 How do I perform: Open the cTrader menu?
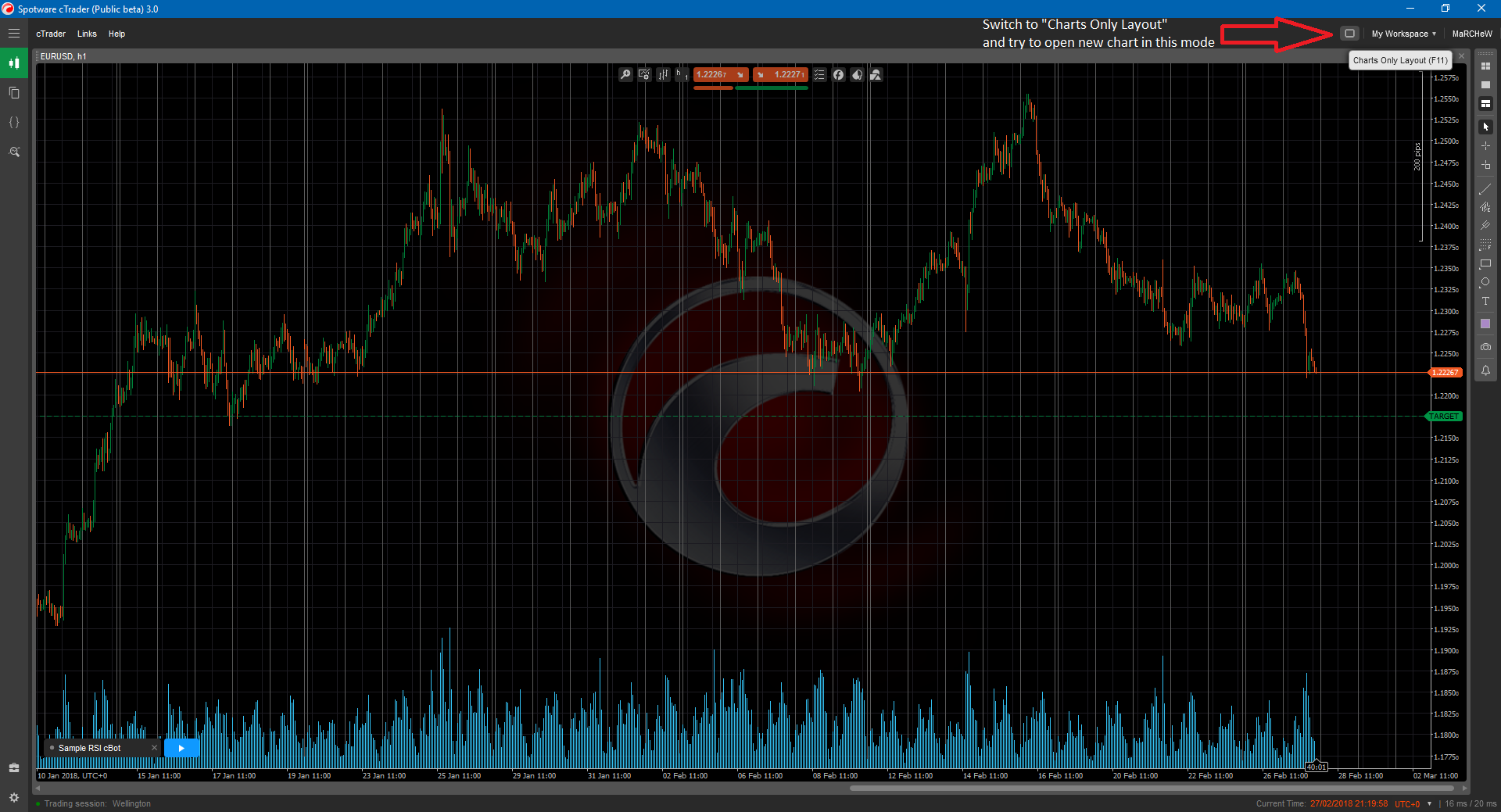51,34
